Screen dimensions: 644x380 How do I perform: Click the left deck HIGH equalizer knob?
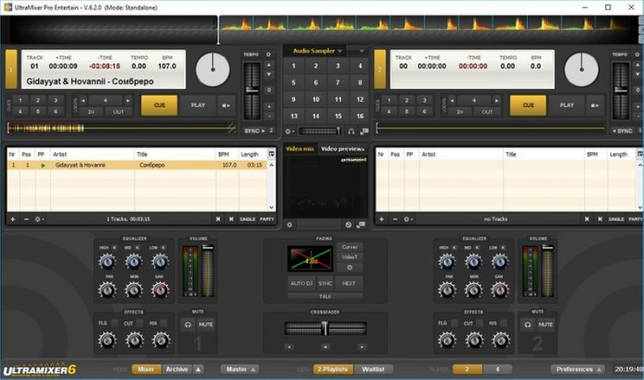coord(107,261)
